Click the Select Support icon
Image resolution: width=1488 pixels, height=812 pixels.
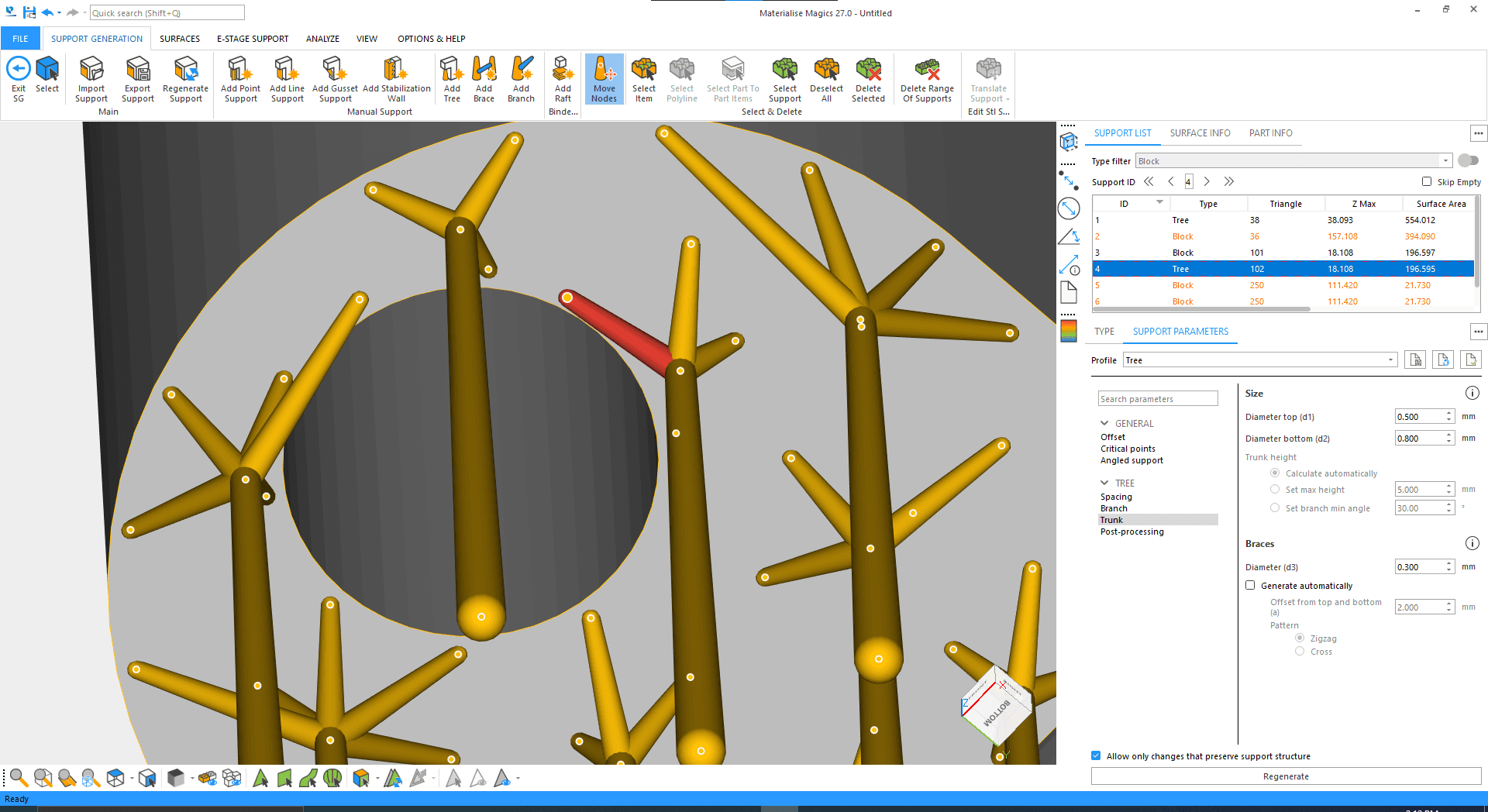point(785,79)
